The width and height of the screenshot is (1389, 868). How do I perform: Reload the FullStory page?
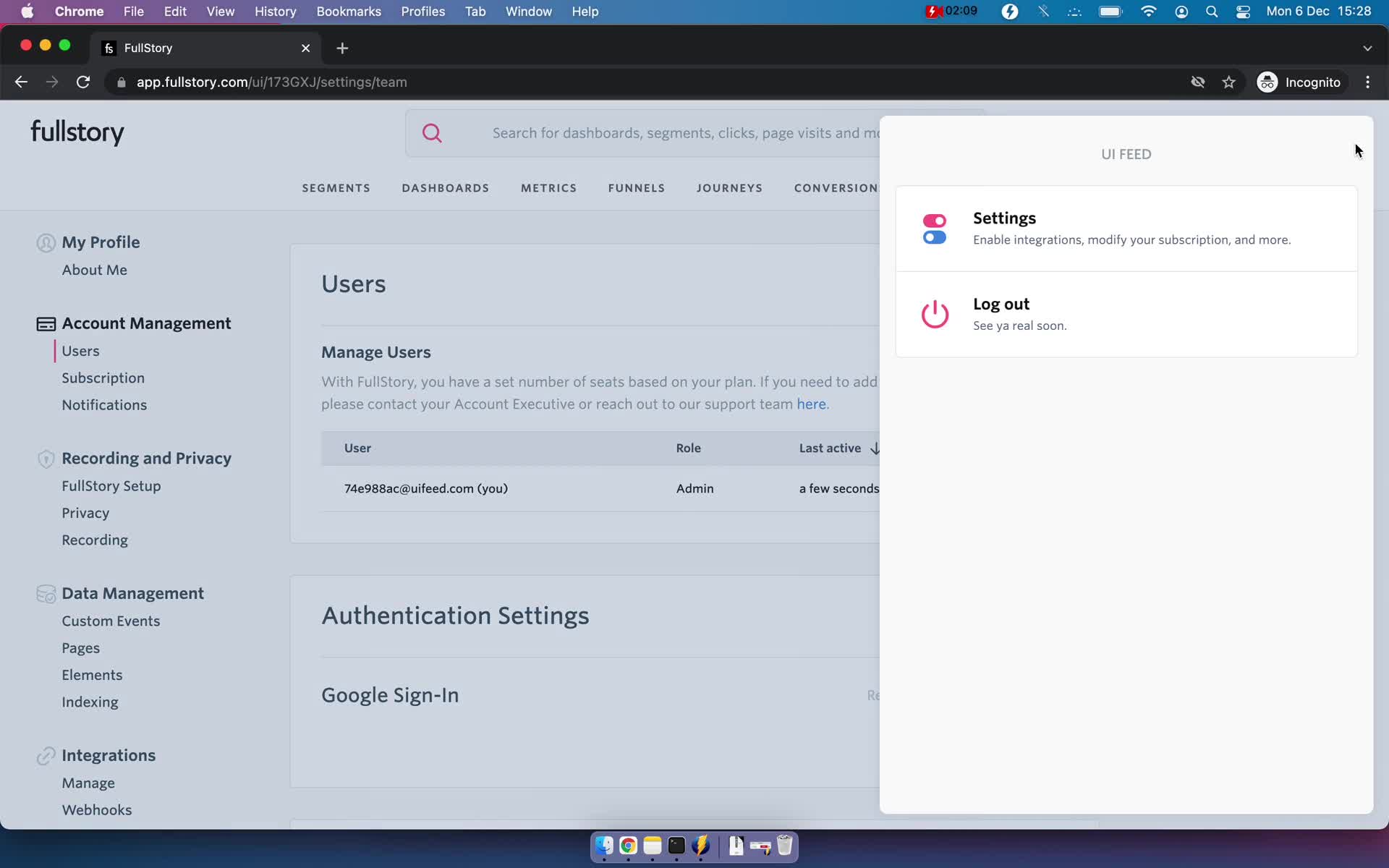click(x=83, y=82)
